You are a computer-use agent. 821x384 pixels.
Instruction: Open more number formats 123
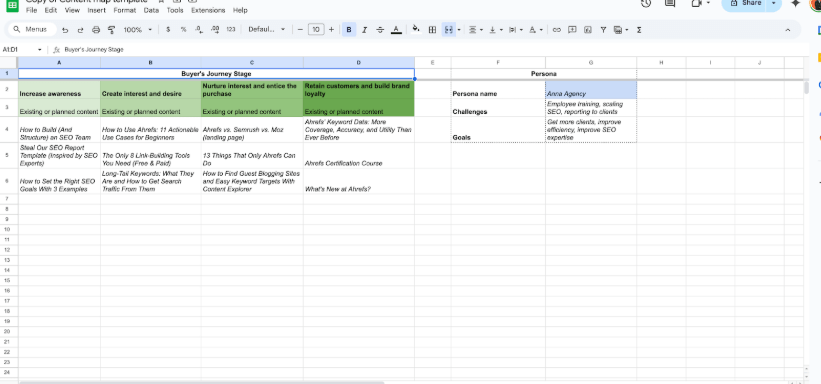coord(231,30)
